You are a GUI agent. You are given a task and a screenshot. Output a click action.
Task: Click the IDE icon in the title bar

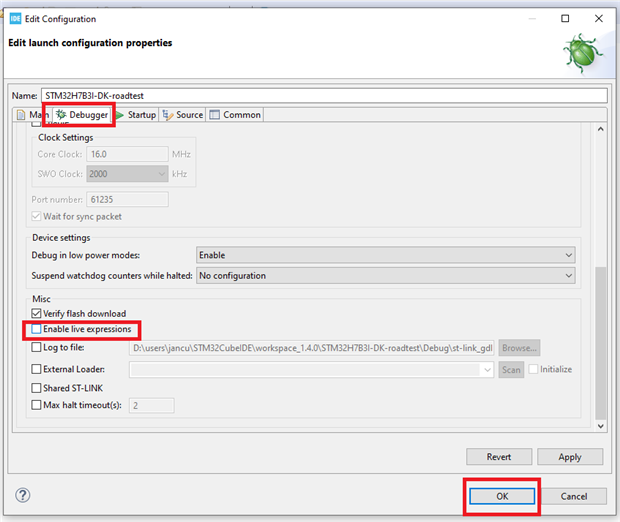click(15, 19)
